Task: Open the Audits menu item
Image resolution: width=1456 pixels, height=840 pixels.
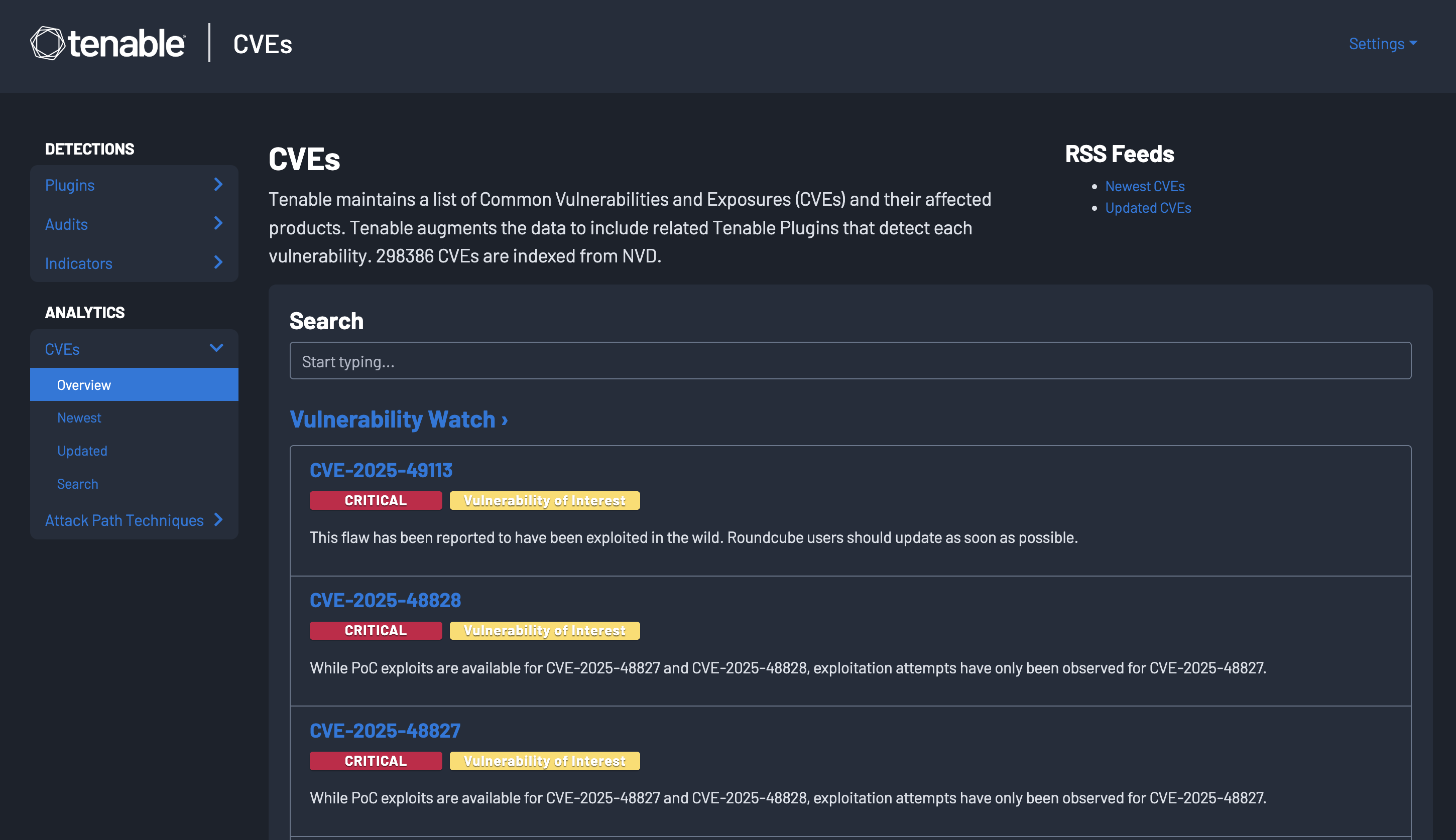Action: click(66, 224)
